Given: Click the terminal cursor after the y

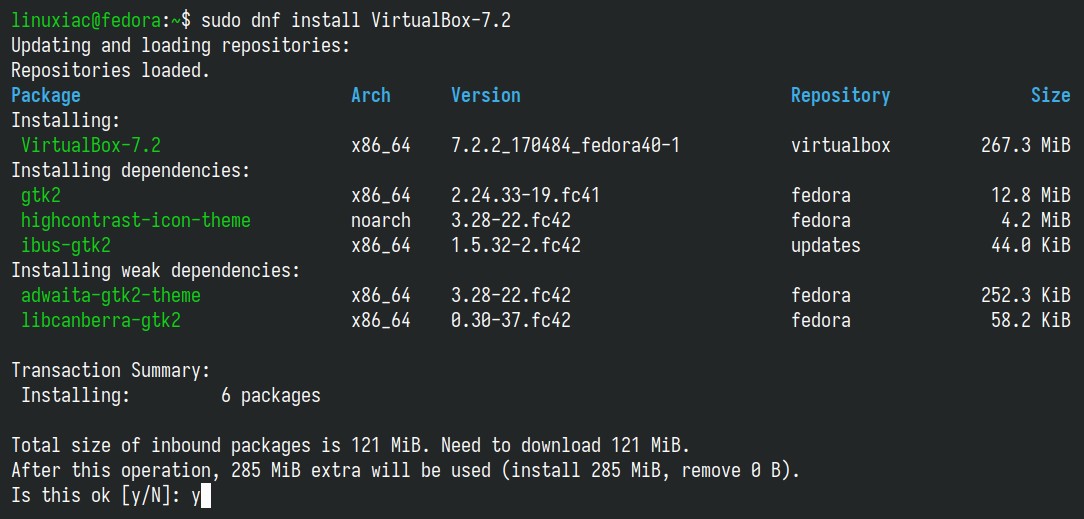Looking at the screenshot, I should pos(205,496).
